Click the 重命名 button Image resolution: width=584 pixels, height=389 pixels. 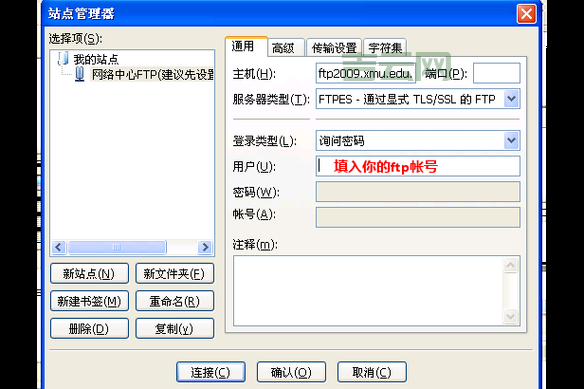pyautogui.click(x=175, y=301)
